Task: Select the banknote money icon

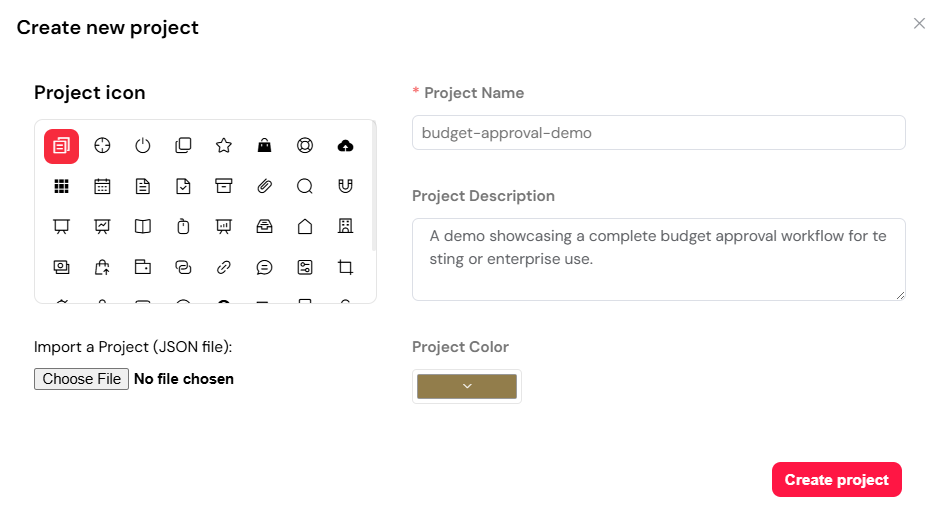Action: (x=61, y=267)
